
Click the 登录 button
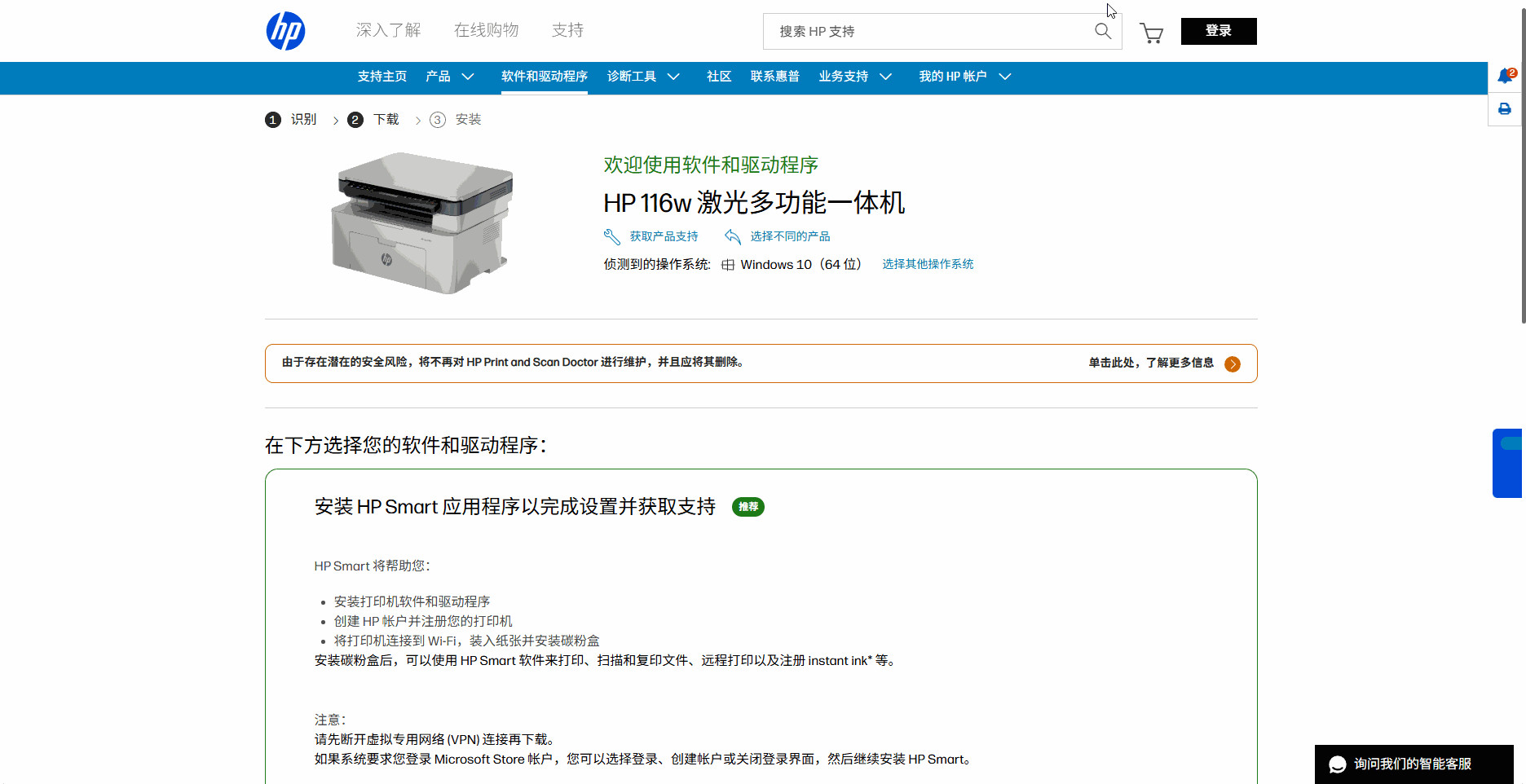(x=1219, y=31)
